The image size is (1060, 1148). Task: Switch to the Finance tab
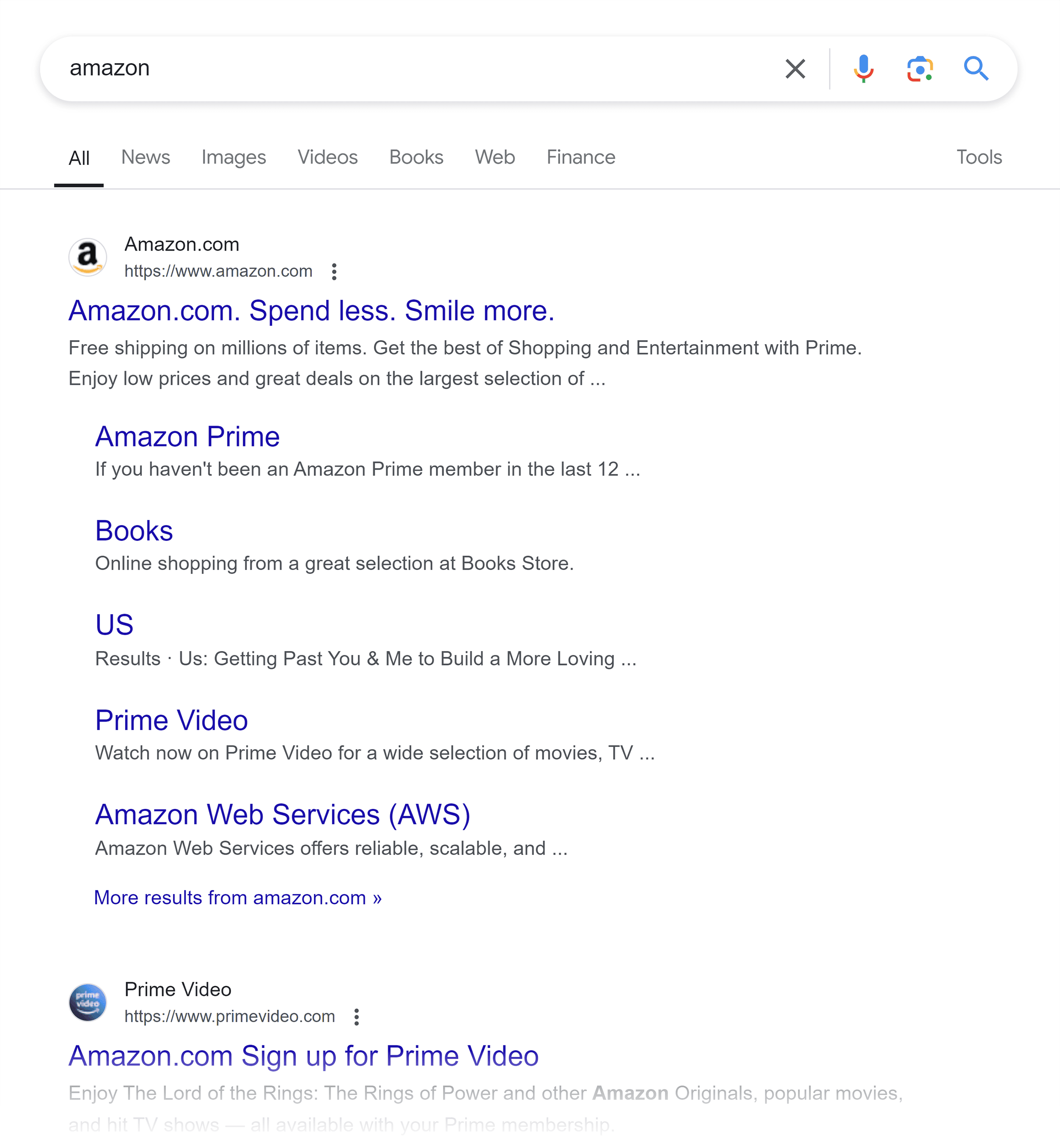click(x=581, y=157)
